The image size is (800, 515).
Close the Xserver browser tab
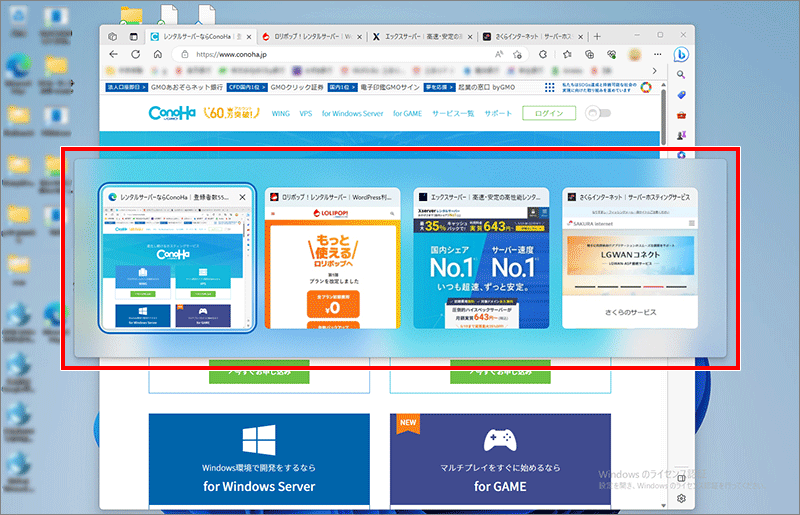click(470, 37)
